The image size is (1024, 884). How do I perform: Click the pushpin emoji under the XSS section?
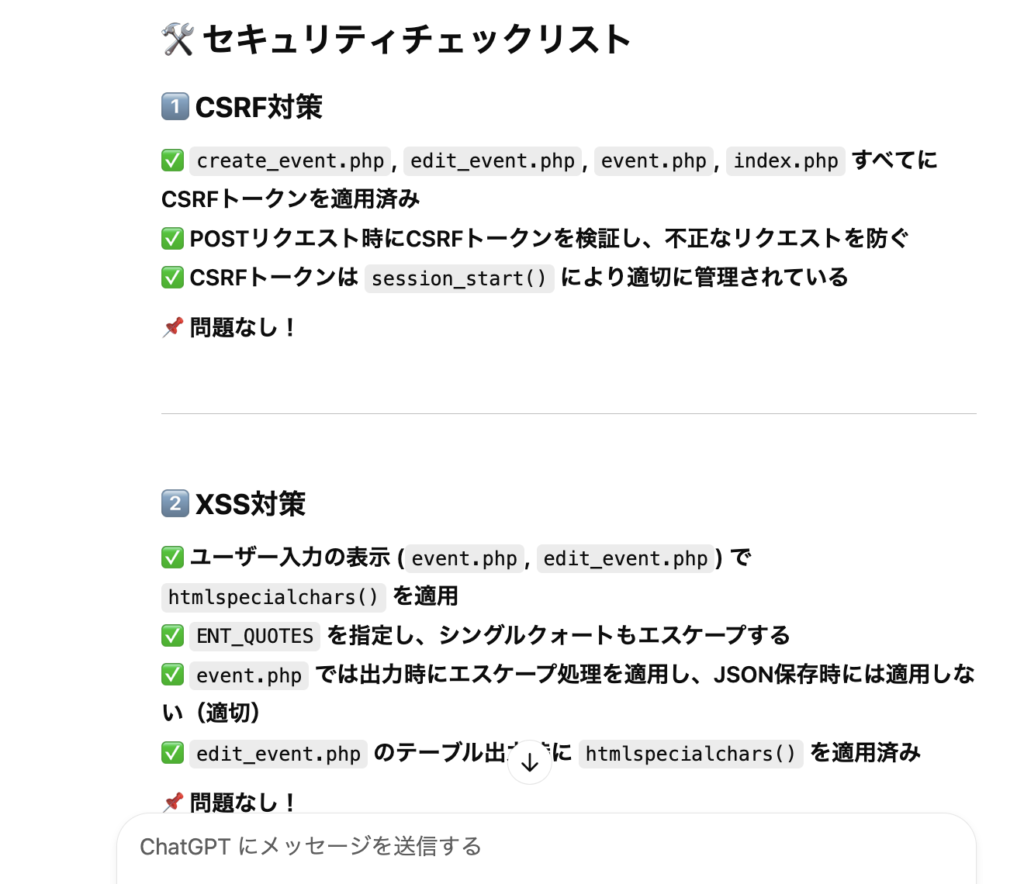click(x=172, y=802)
